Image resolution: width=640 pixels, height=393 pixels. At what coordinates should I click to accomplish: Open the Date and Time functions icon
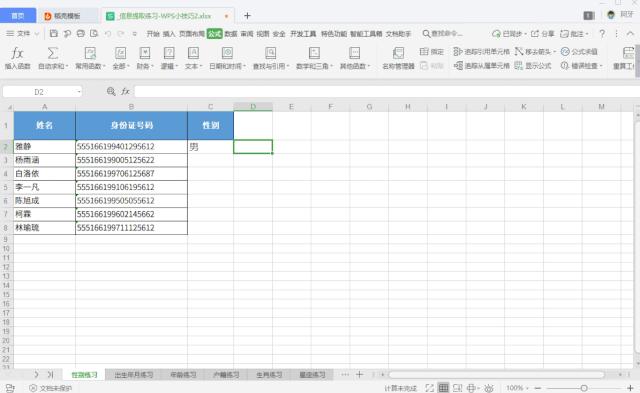pos(227,53)
